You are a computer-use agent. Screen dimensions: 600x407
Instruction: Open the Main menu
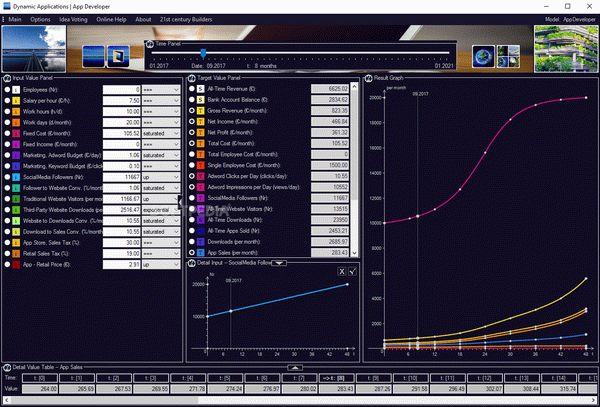15,20
